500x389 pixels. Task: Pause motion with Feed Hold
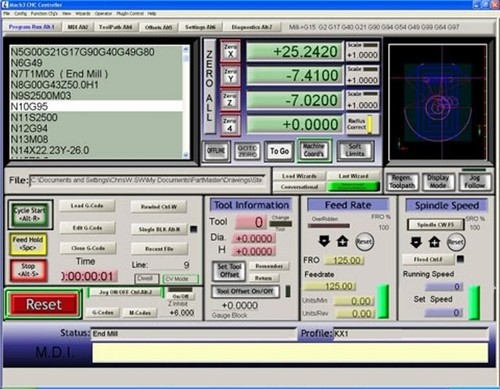pos(28,244)
